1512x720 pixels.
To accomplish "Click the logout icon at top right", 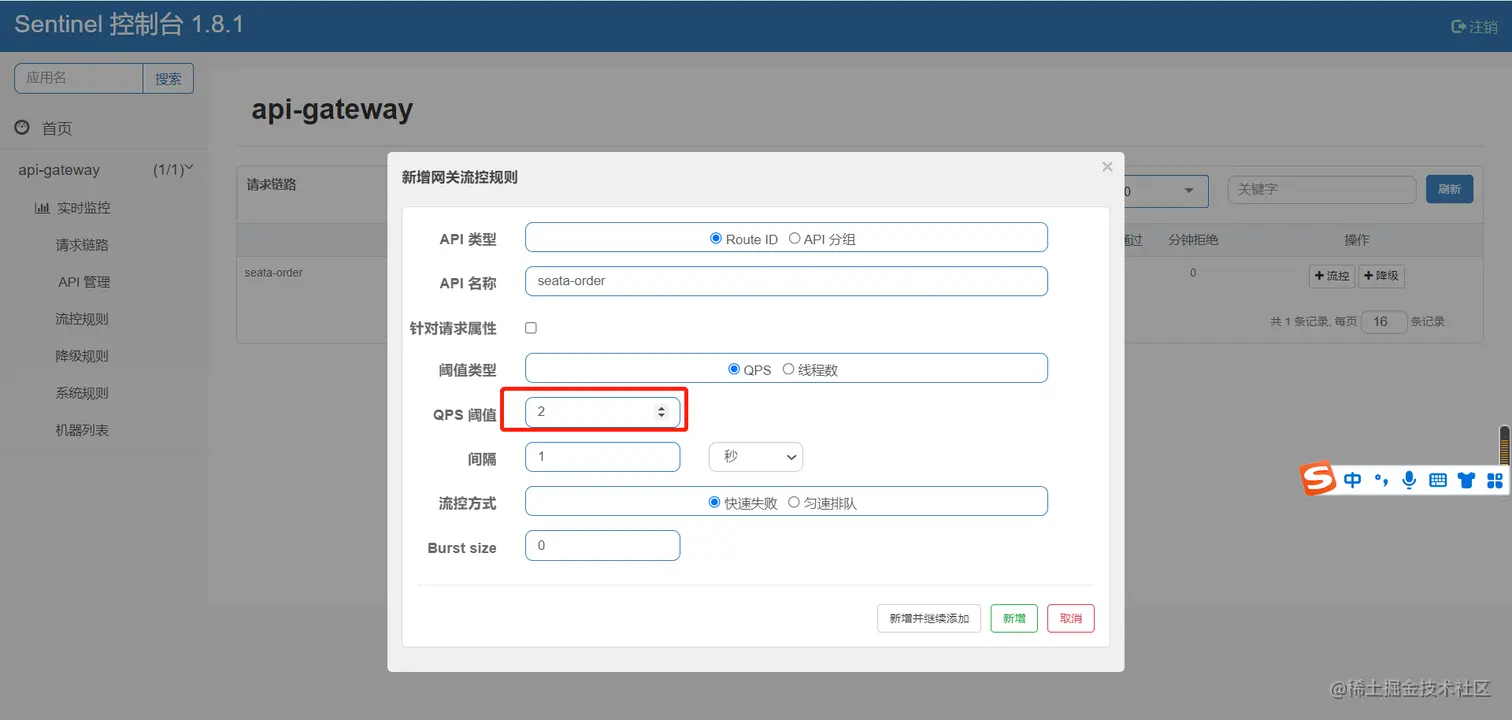I will tap(1458, 27).
